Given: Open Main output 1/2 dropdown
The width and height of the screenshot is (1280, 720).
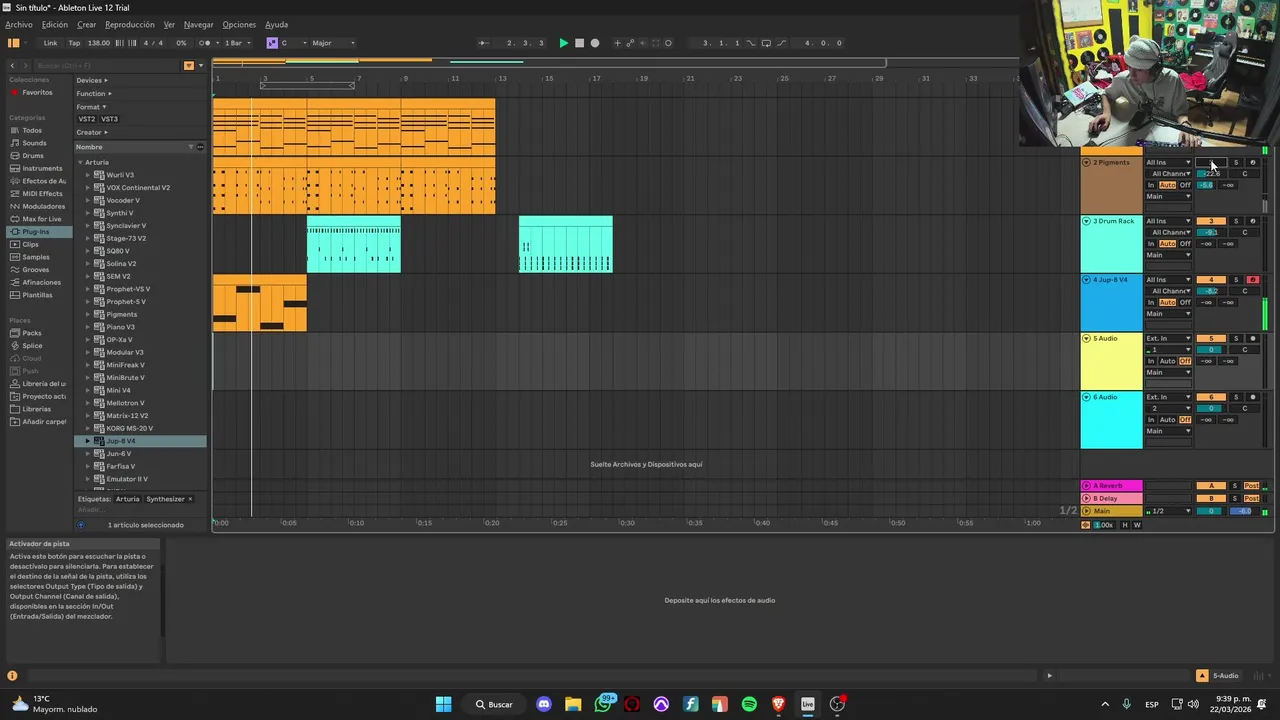Looking at the screenshot, I should (1168, 511).
